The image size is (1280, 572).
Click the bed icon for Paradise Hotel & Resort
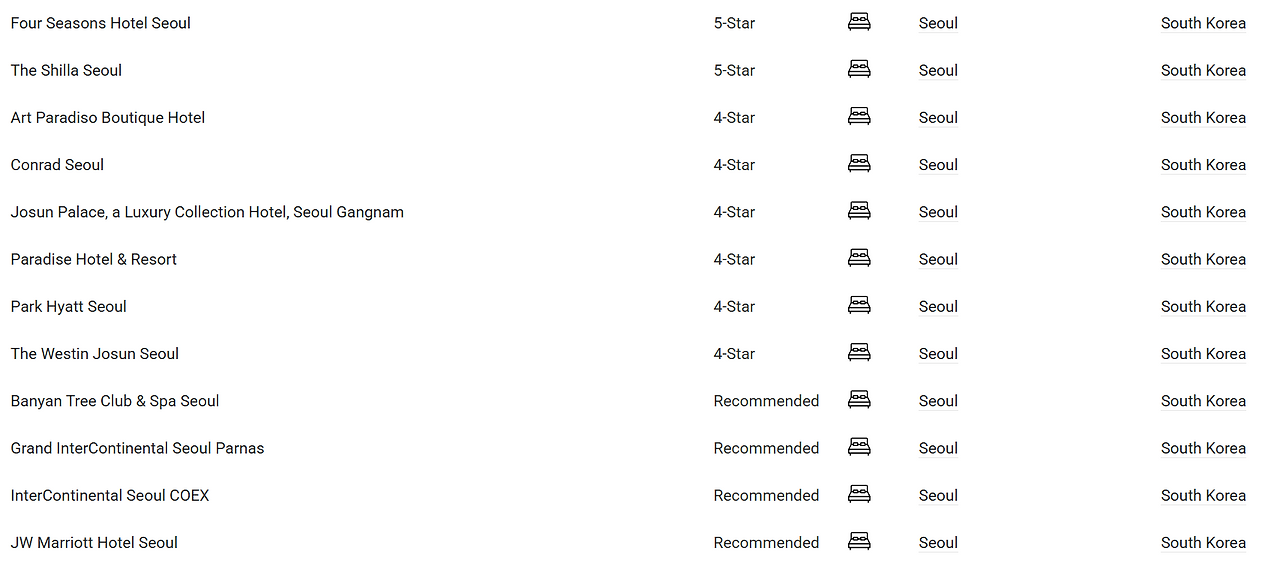coord(859,257)
